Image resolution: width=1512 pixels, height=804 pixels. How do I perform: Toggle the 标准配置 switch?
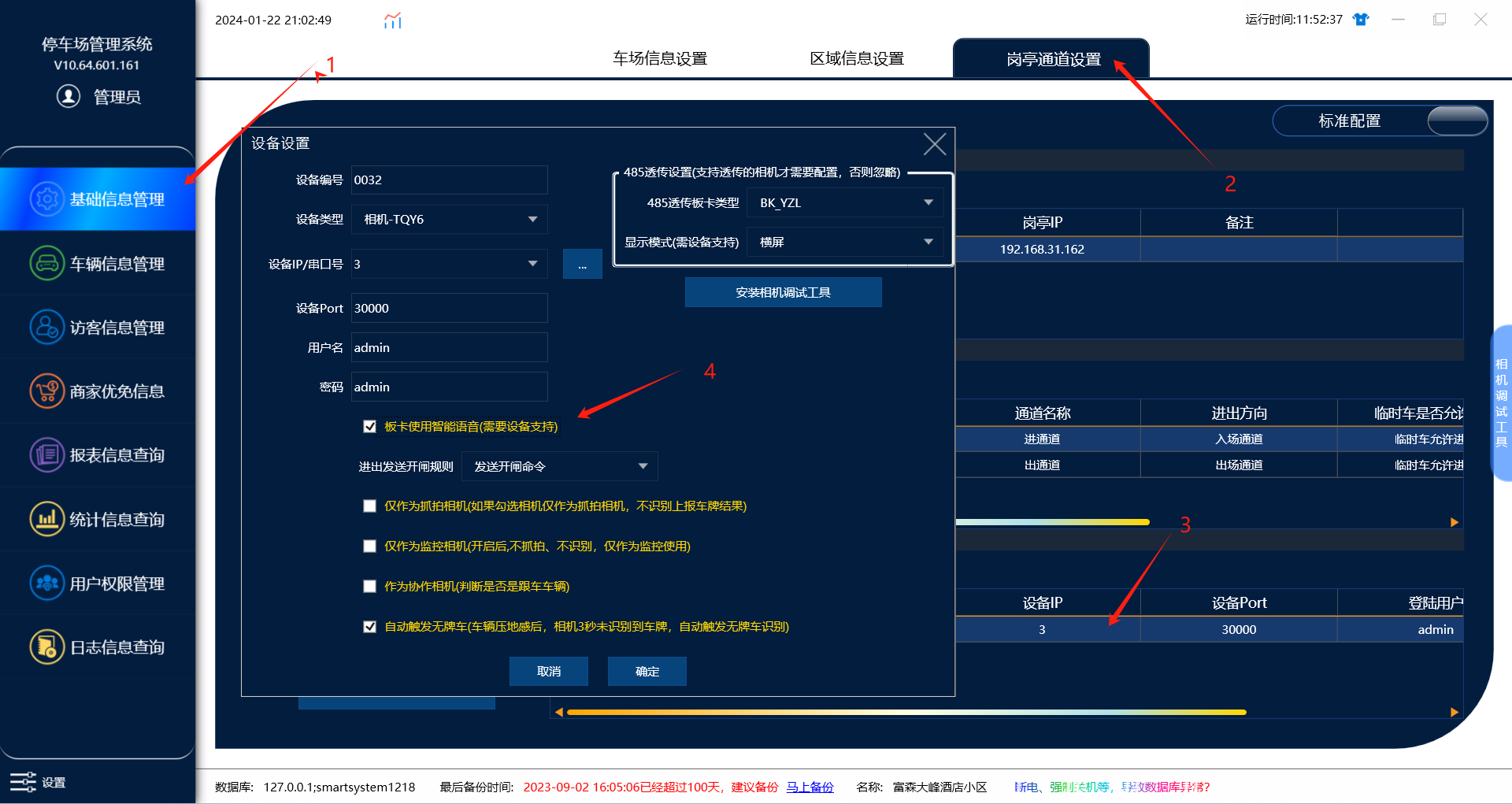1457,120
